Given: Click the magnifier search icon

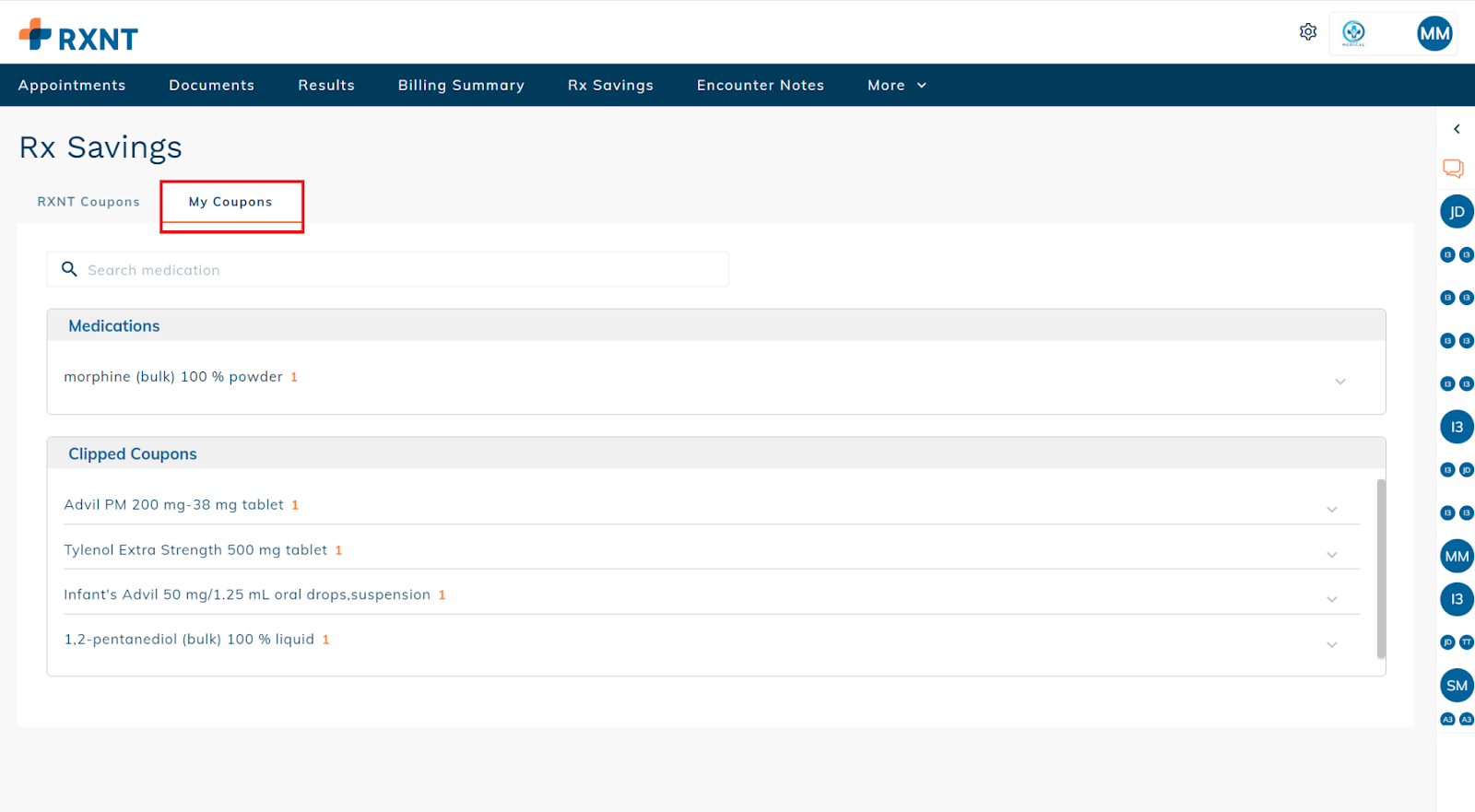Looking at the screenshot, I should (x=69, y=269).
